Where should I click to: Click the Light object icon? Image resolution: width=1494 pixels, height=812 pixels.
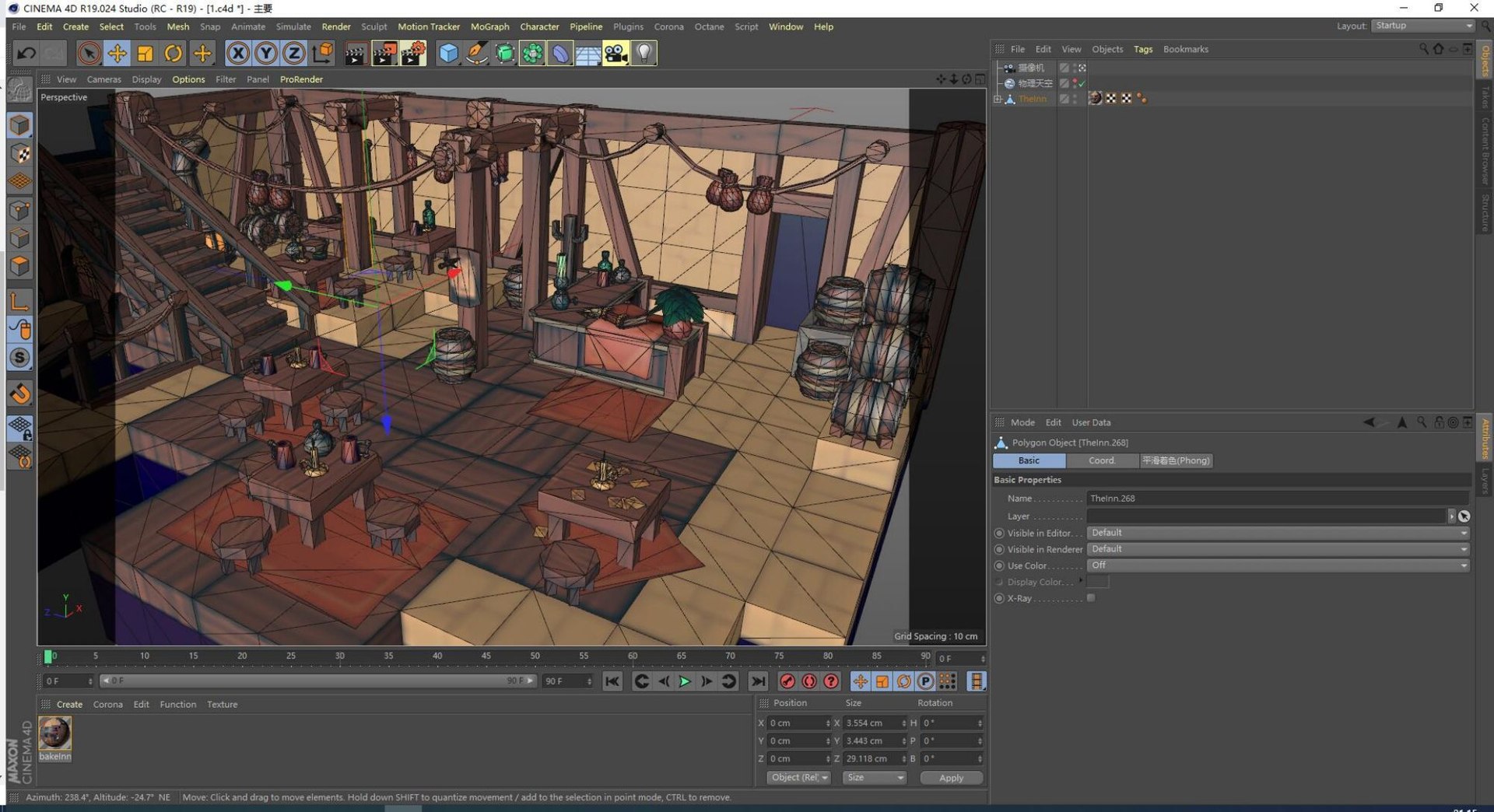tap(644, 54)
